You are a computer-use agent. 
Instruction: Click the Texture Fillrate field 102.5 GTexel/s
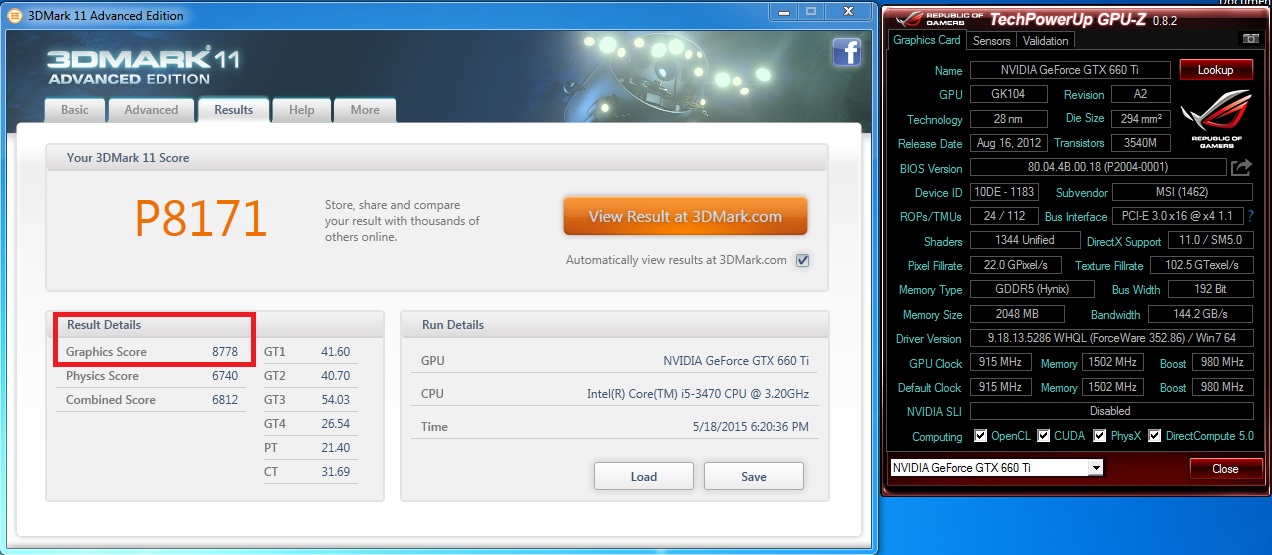pos(1202,265)
